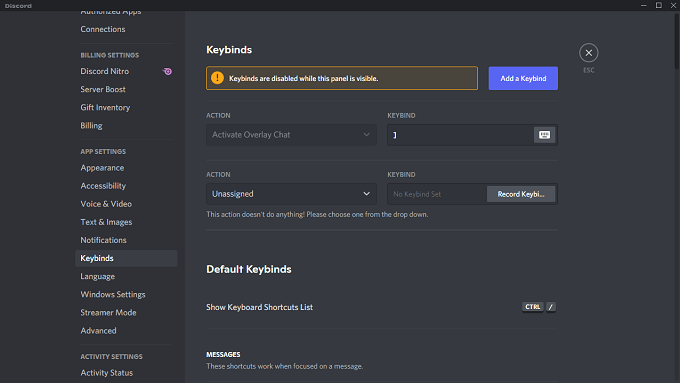This screenshot has width=680, height=383.
Task: Click the slash key badge for shortcuts list
Action: pos(551,307)
